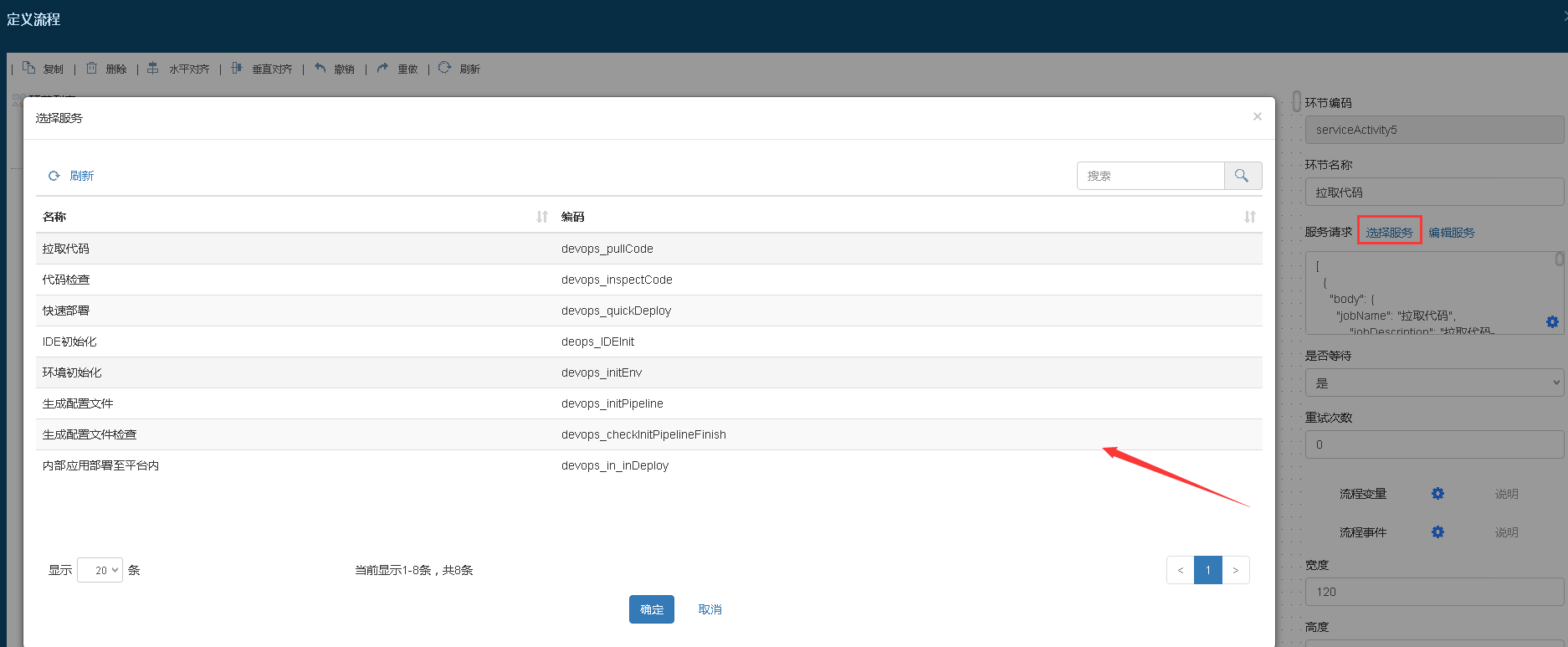
Task: Click the 名称 column header
Action: pyautogui.click(x=54, y=217)
